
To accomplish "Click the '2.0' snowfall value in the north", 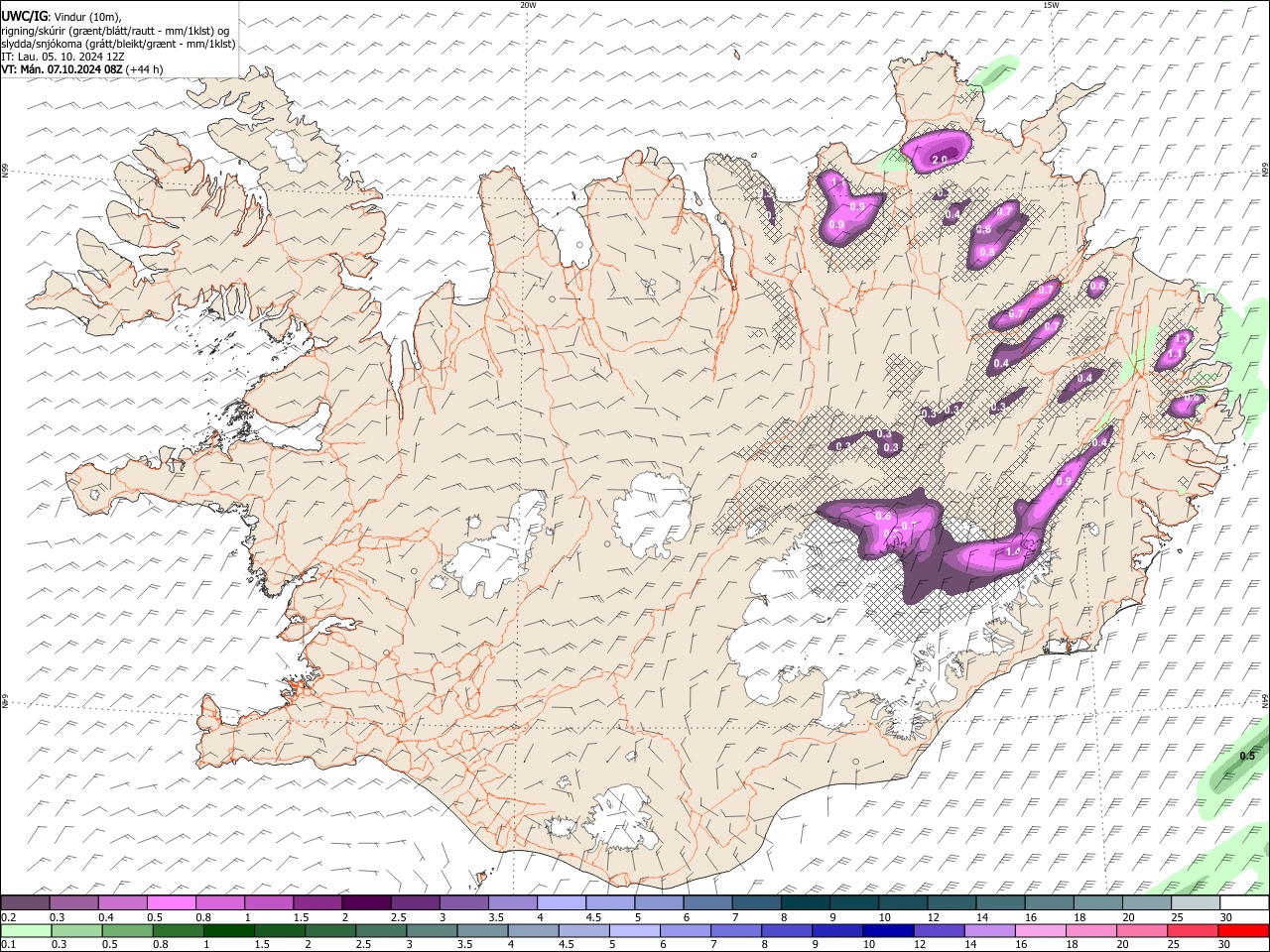I will [x=940, y=159].
